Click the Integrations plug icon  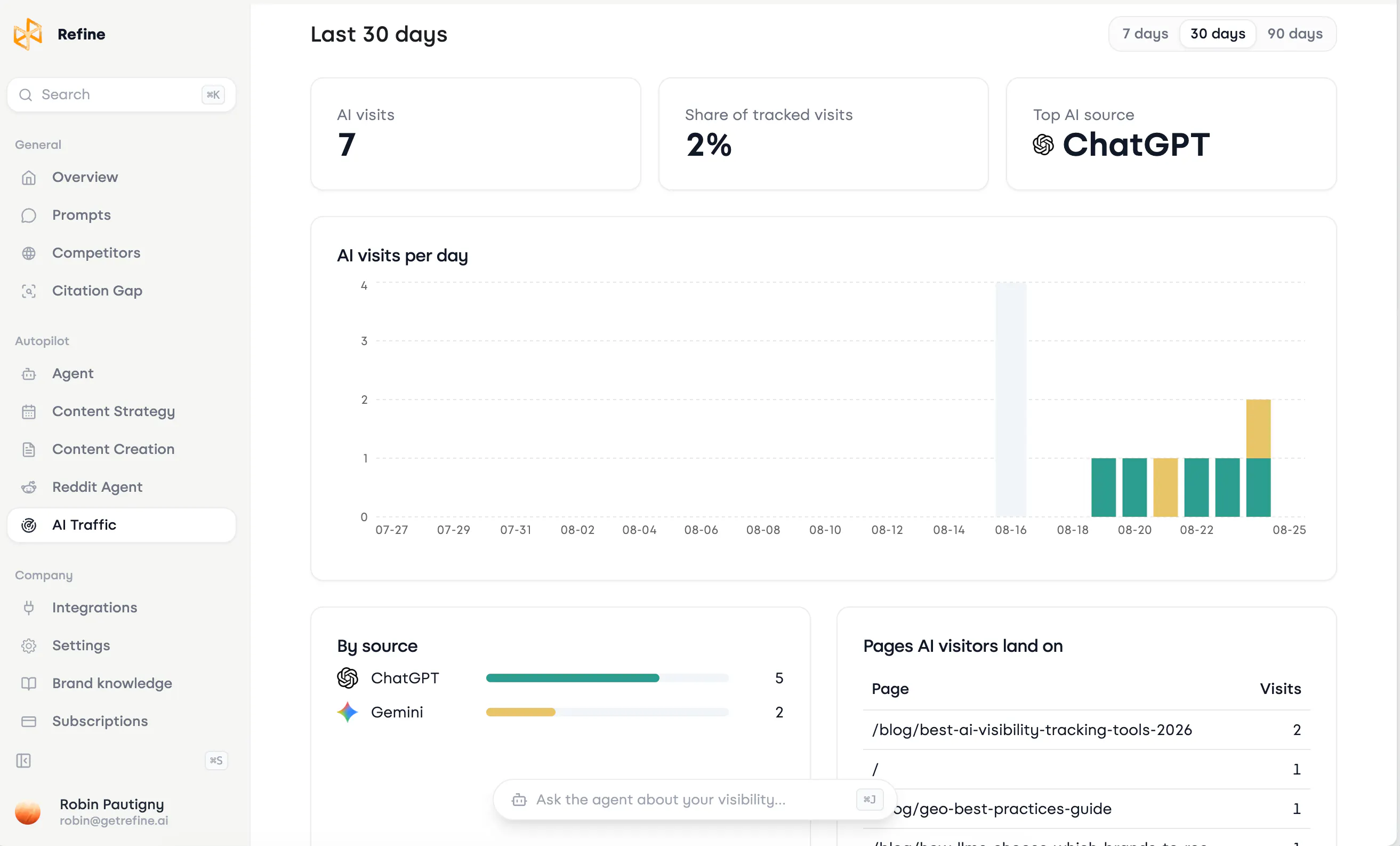[28, 608]
